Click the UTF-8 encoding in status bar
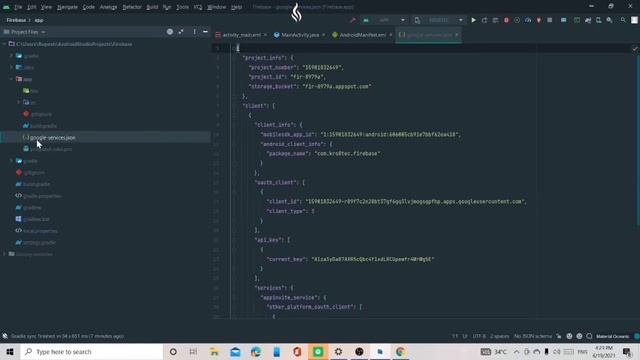640x360 pixels. pos(479,336)
